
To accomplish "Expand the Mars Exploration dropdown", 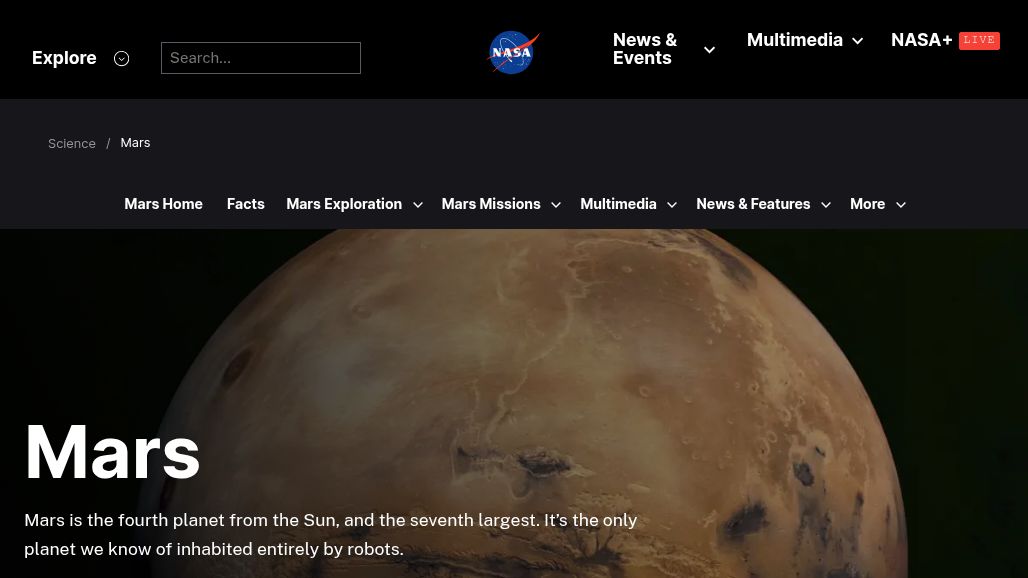I will pos(418,204).
